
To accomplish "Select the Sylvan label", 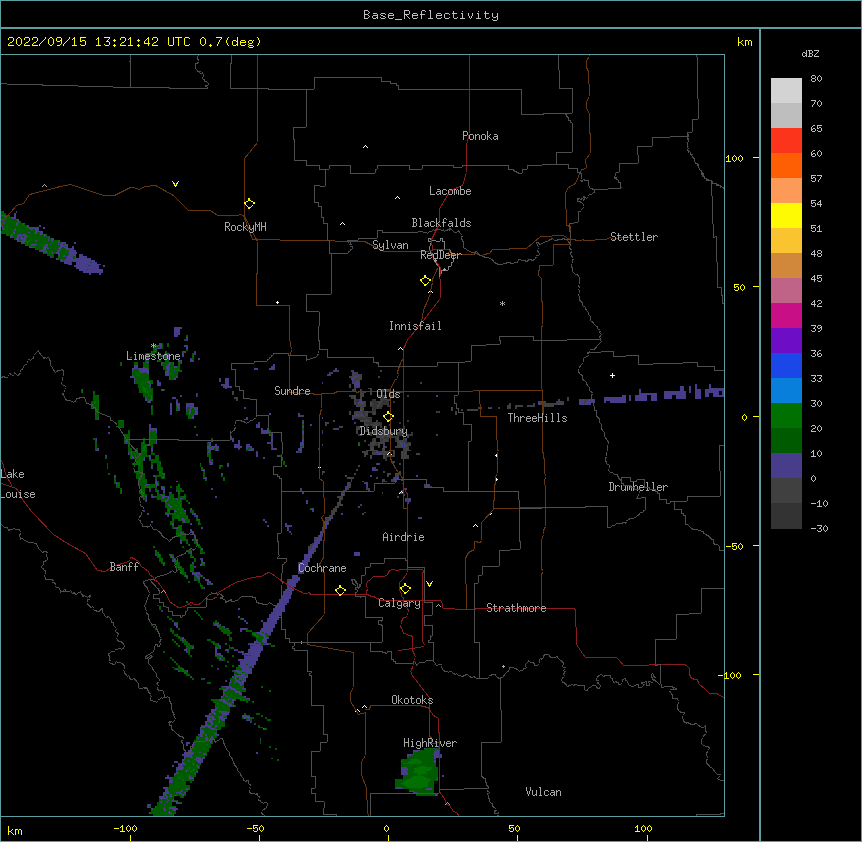I will 390,245.
